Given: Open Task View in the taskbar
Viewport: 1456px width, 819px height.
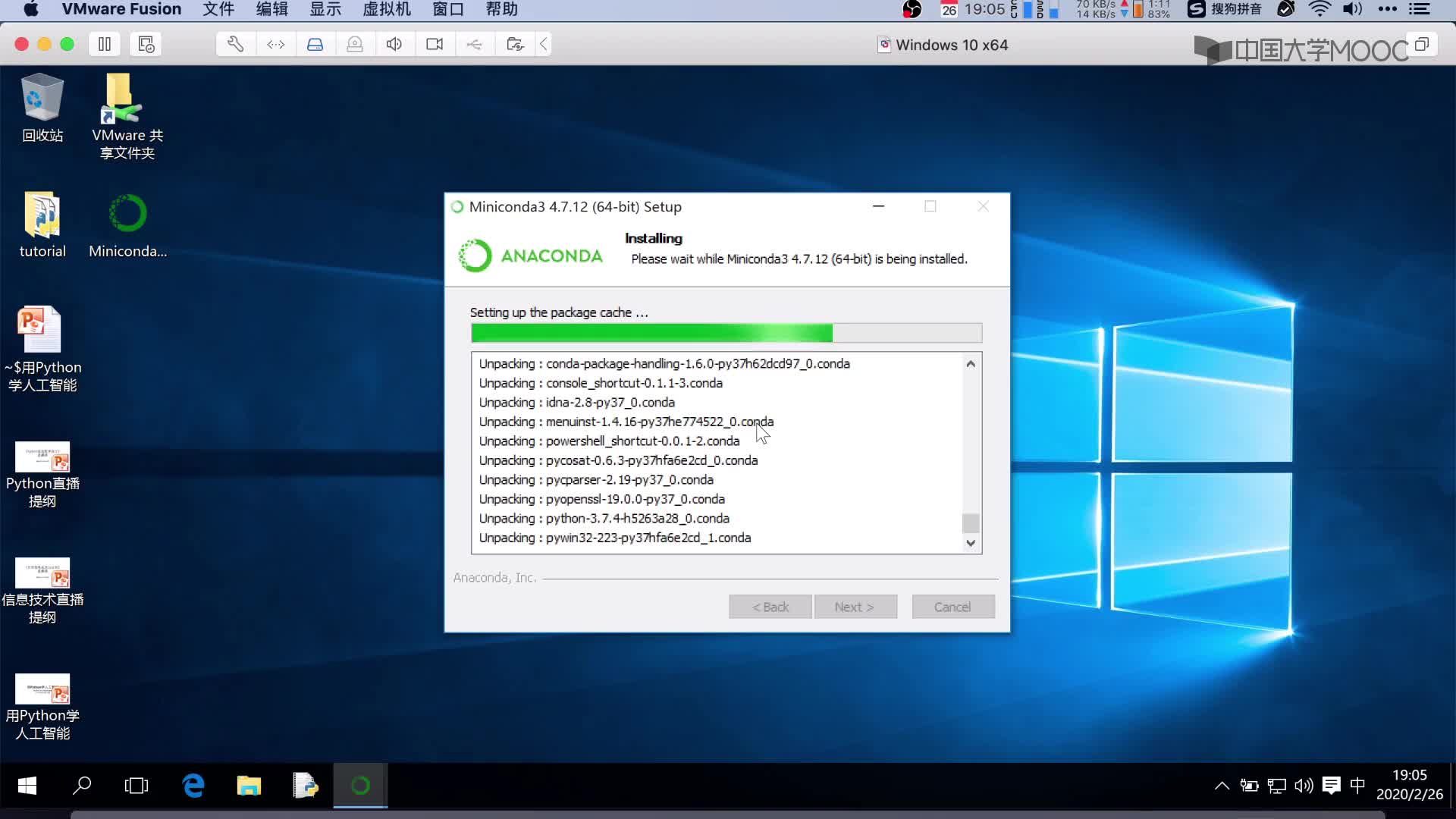Looking at the screenshot, I should (x=136, y=786).
